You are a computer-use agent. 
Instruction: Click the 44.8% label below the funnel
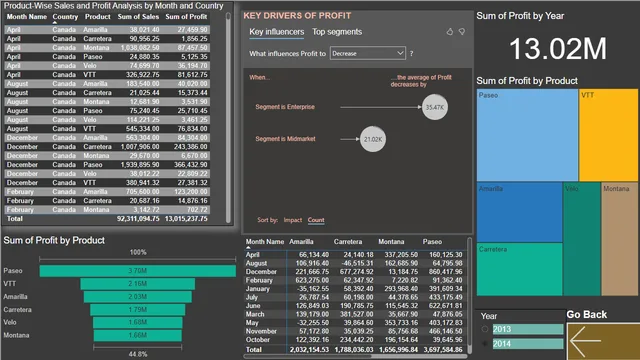pos(138,354)
